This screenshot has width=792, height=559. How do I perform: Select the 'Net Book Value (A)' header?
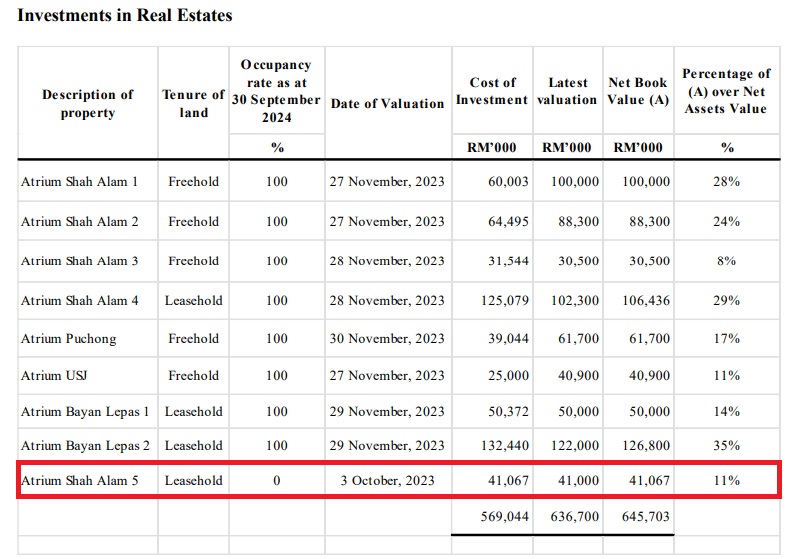(x=638, y=91)
